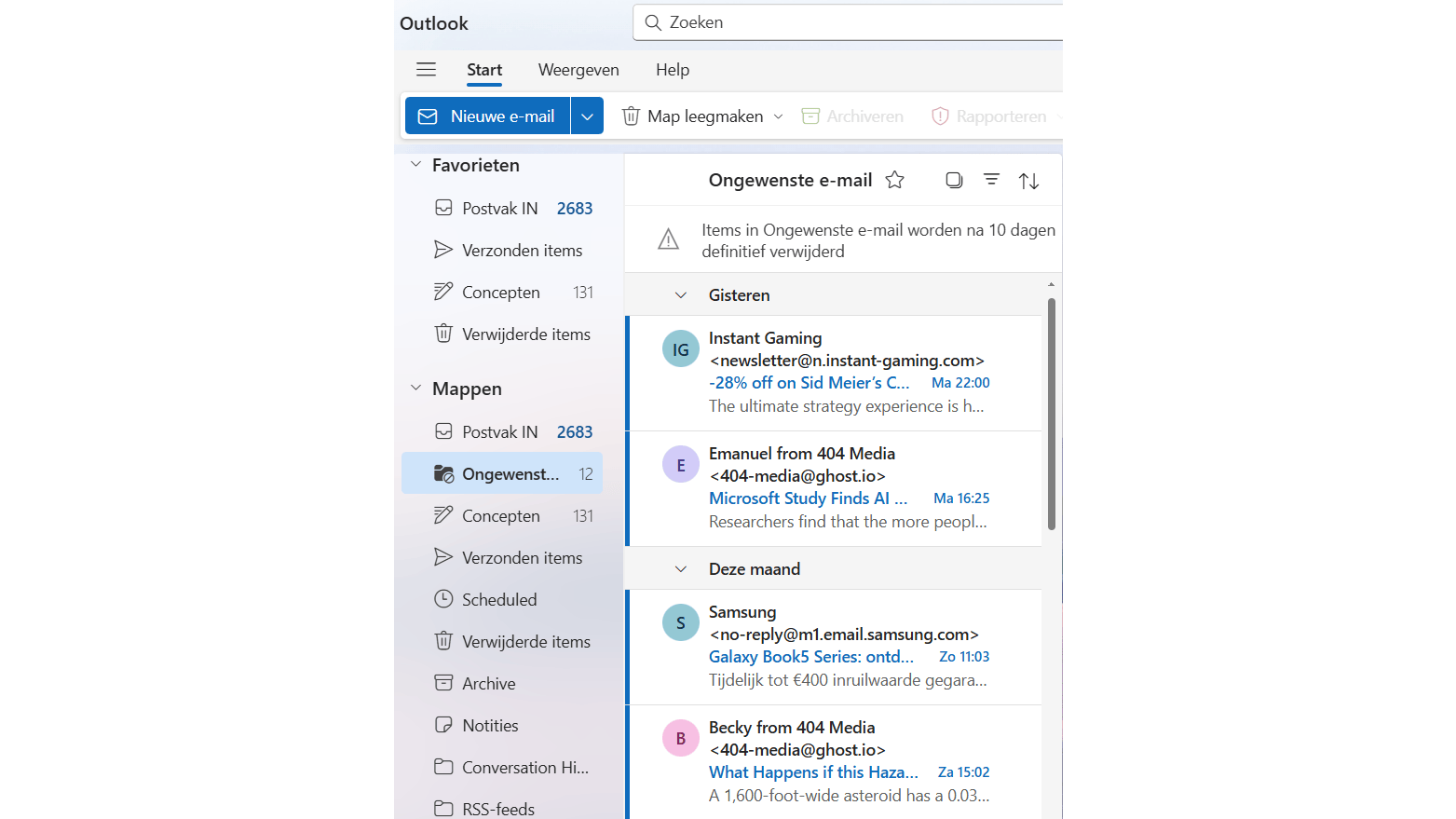
Task: Open What Happens if this Haza... email
Action: click(x=813, y=772)
